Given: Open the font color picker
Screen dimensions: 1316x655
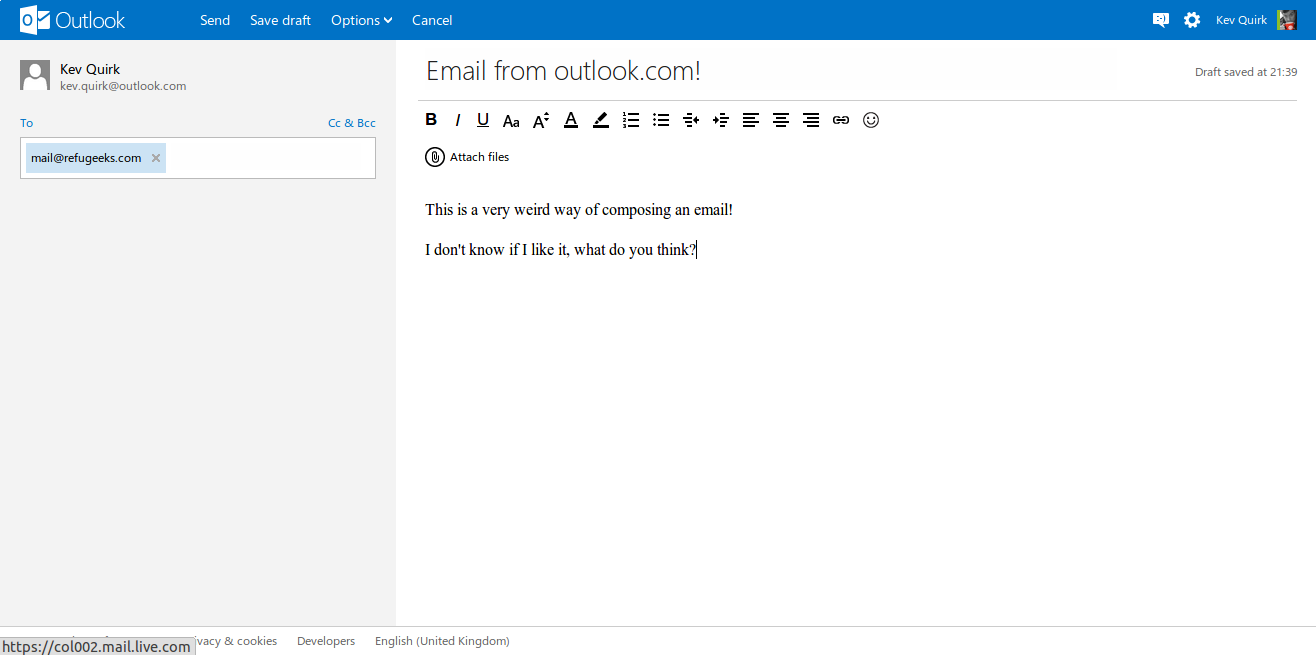Looking at the screenshot, I should [x=571, y=120].
